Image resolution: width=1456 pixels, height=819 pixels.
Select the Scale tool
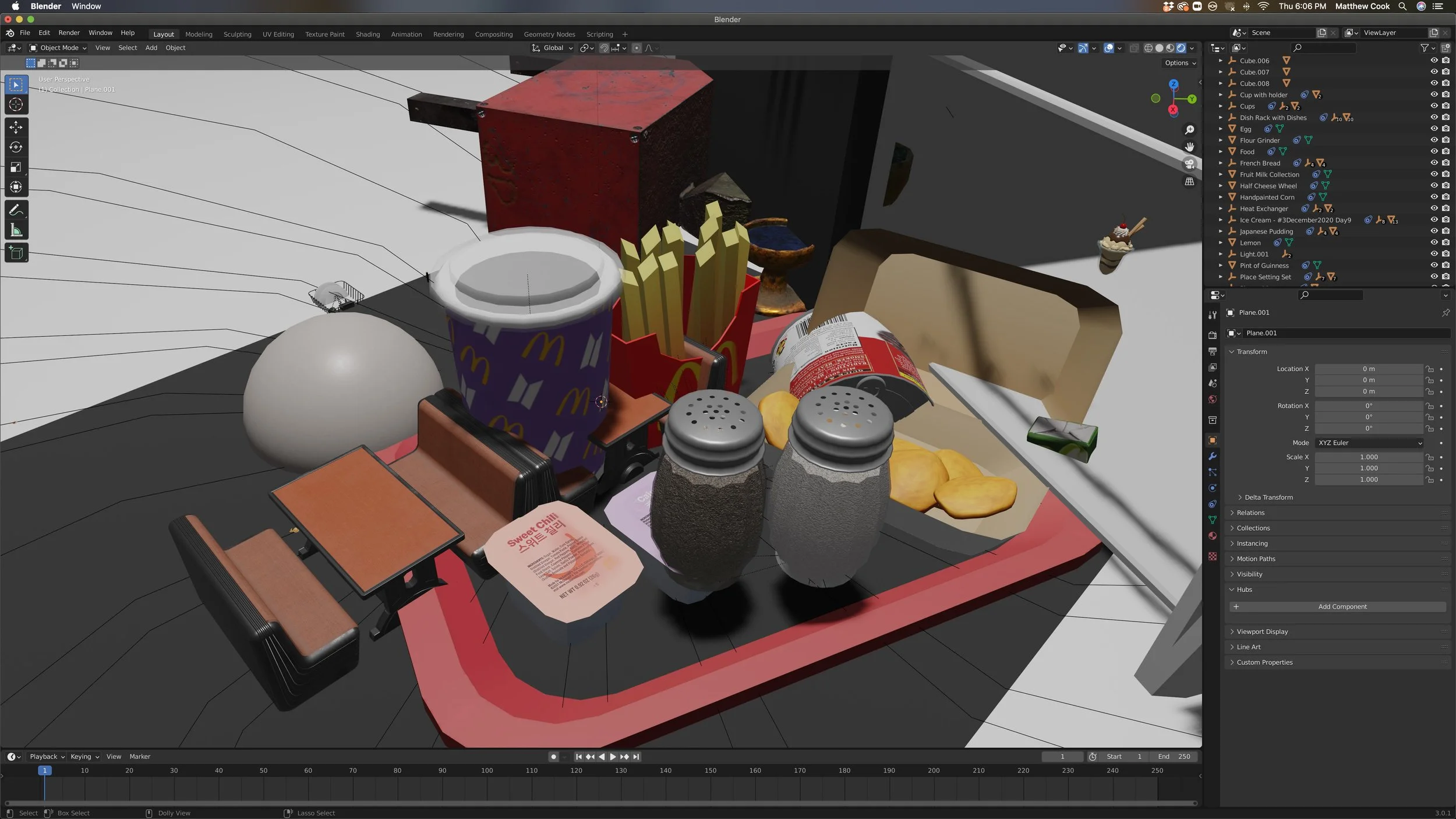coord(16,167)
